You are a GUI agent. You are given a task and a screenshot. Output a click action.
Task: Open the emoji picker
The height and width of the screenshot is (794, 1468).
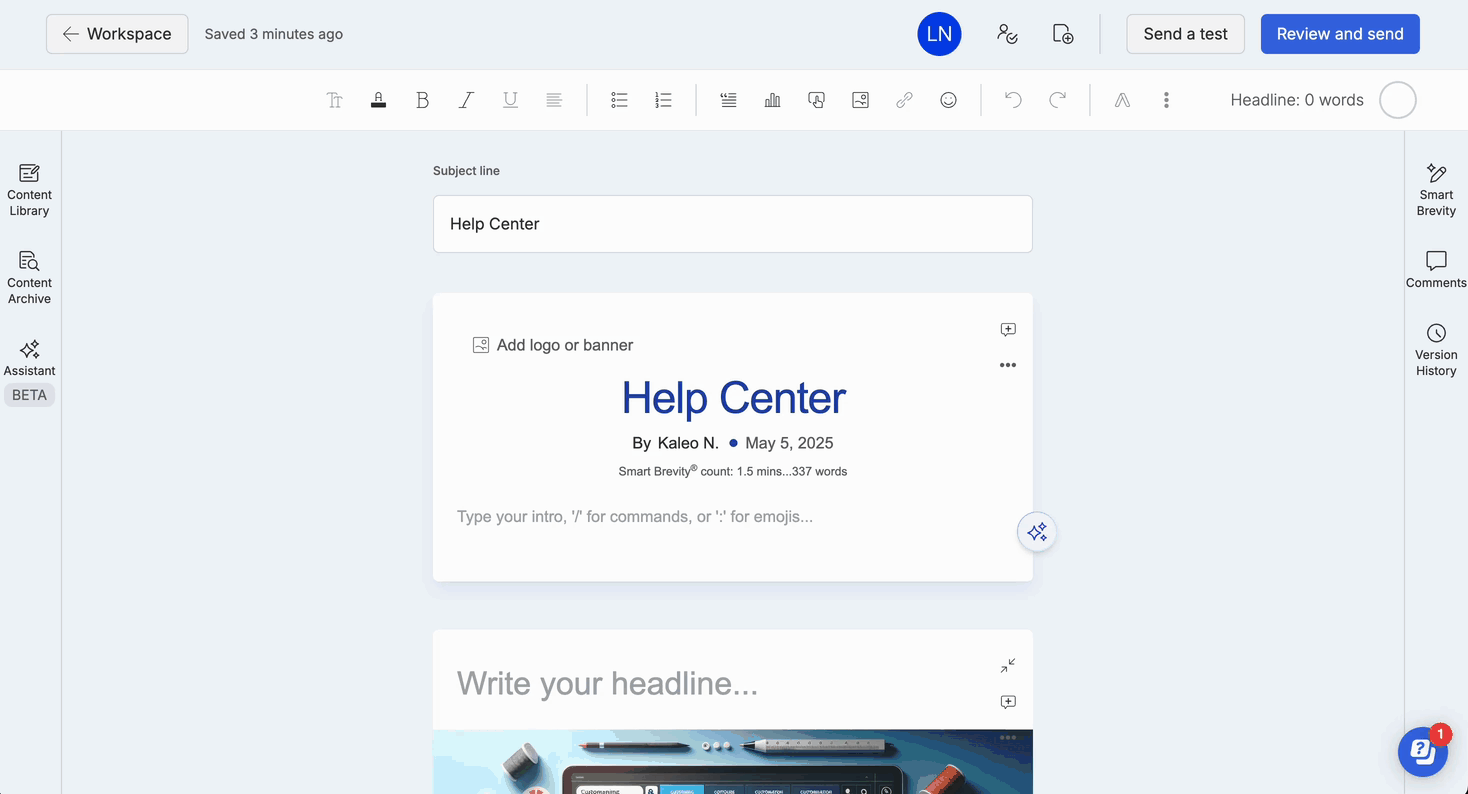coord(948,100)
